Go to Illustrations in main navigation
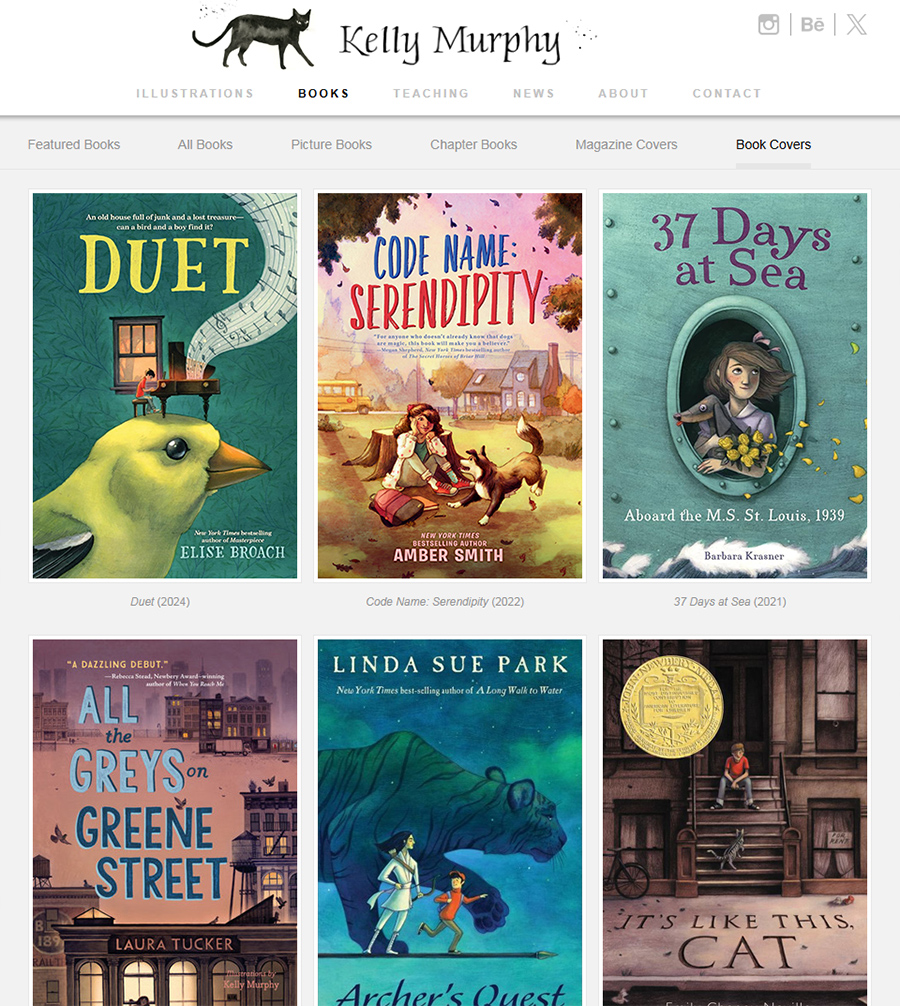 click(x=195, y=94)
